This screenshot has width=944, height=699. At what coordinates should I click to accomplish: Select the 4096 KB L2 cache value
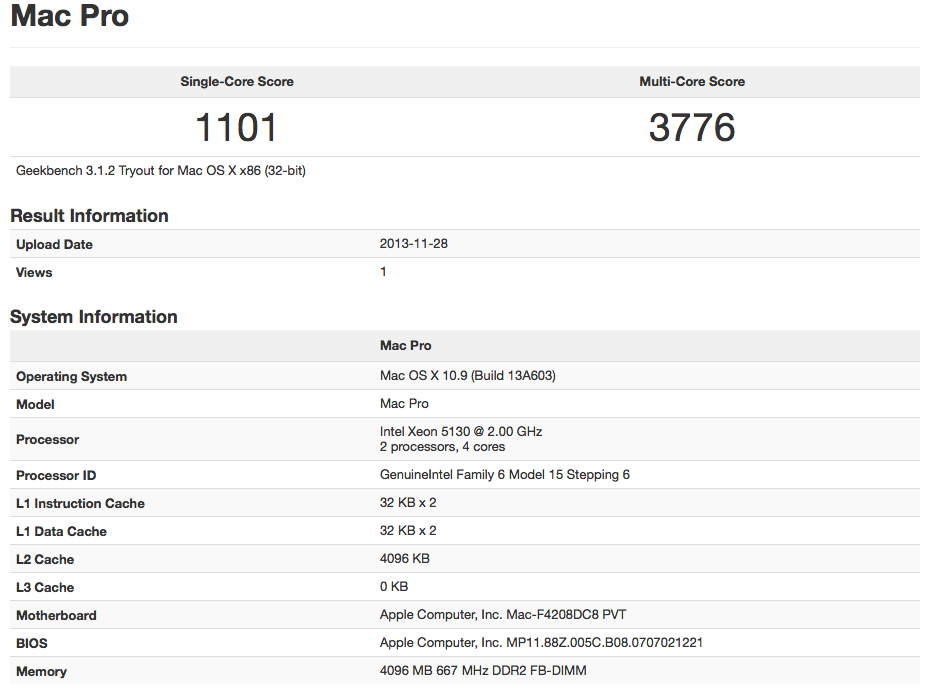pos(405,559)
